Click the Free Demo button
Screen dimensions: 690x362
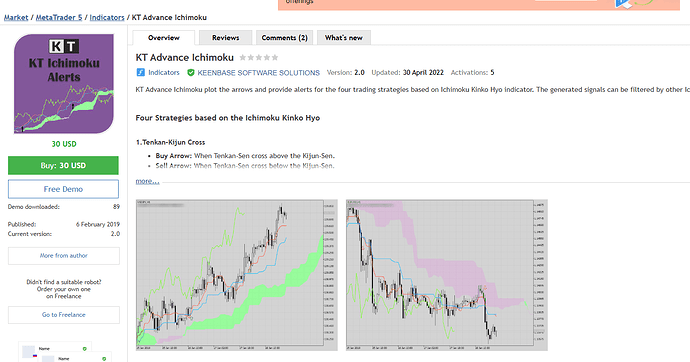coord(63,189)
